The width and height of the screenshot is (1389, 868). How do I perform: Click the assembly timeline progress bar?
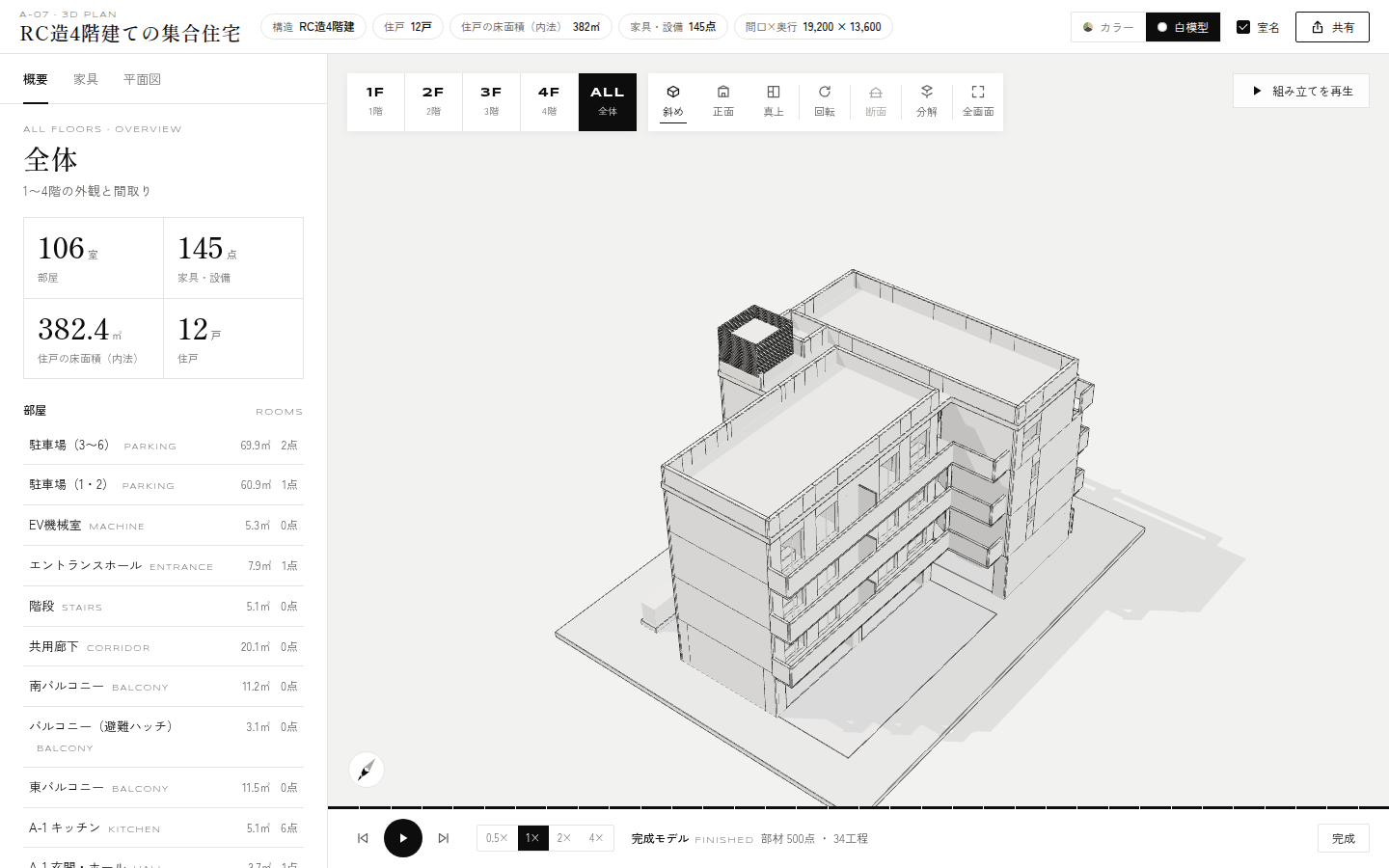tap(858, 807)
